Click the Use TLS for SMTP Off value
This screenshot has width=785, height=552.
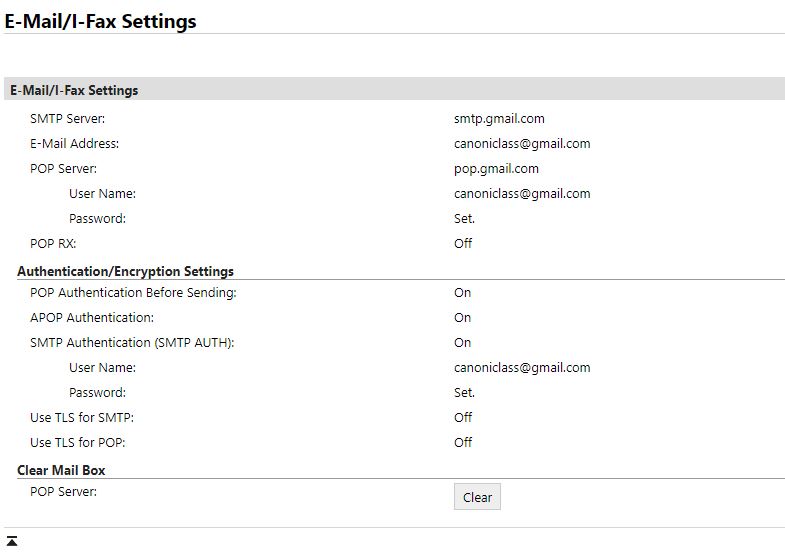463,417
